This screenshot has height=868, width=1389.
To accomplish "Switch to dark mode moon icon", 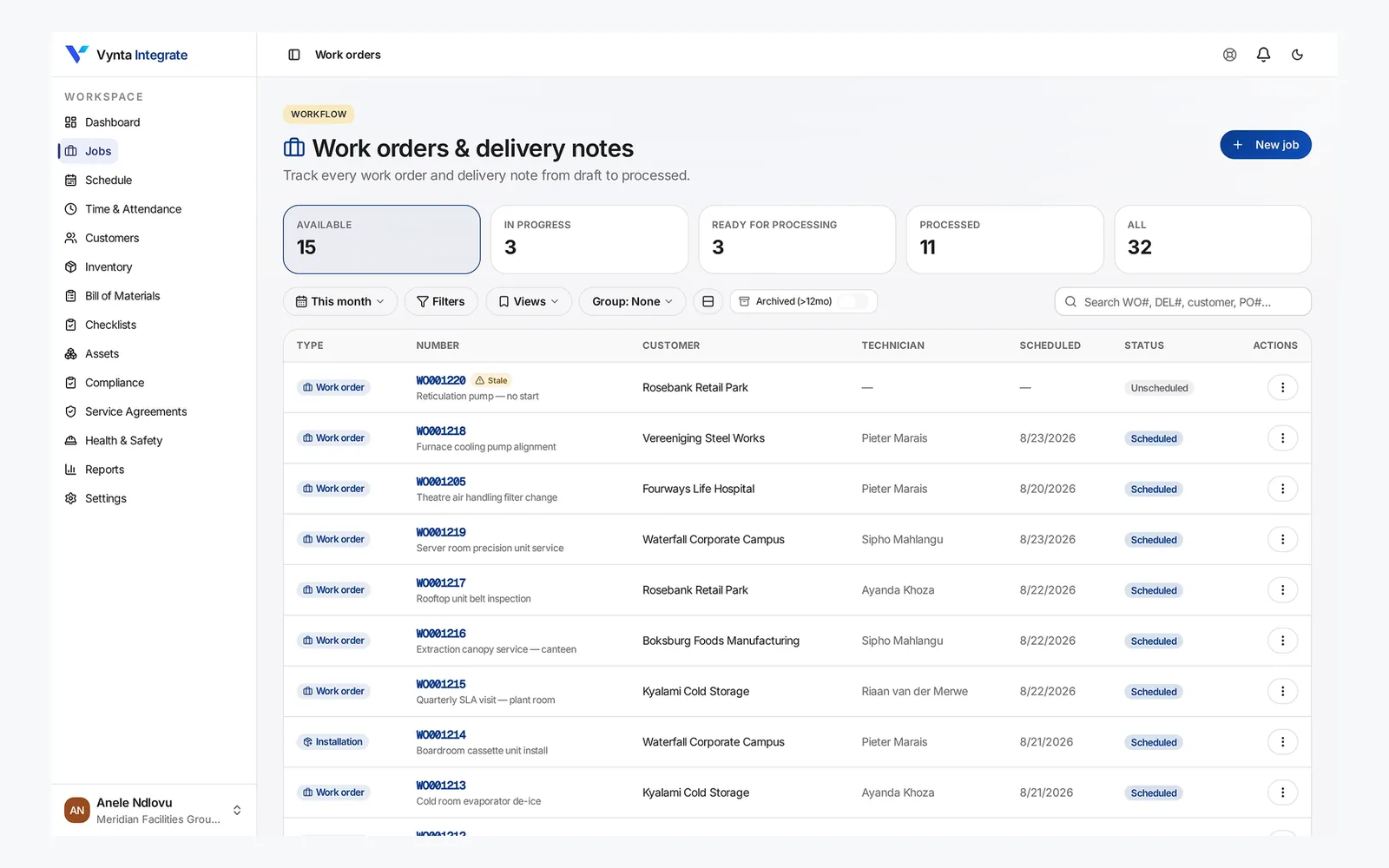I will click(x=1297, y=55).
